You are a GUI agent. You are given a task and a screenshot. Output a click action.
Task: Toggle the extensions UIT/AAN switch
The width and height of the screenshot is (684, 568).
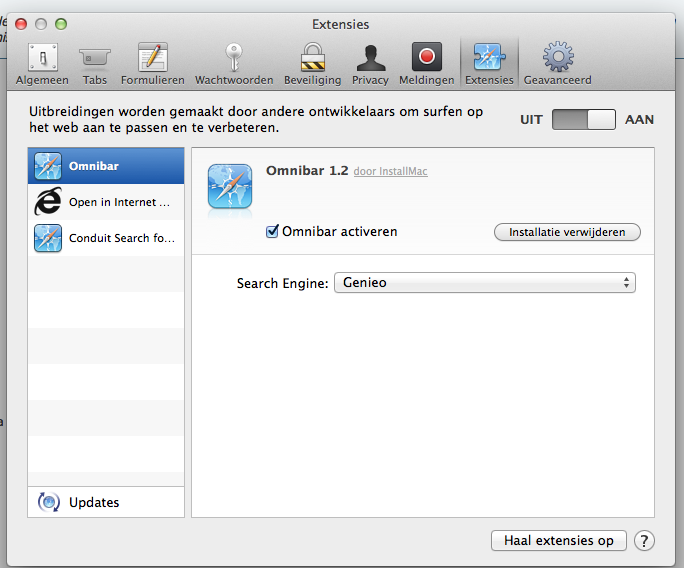click(584, 120)
